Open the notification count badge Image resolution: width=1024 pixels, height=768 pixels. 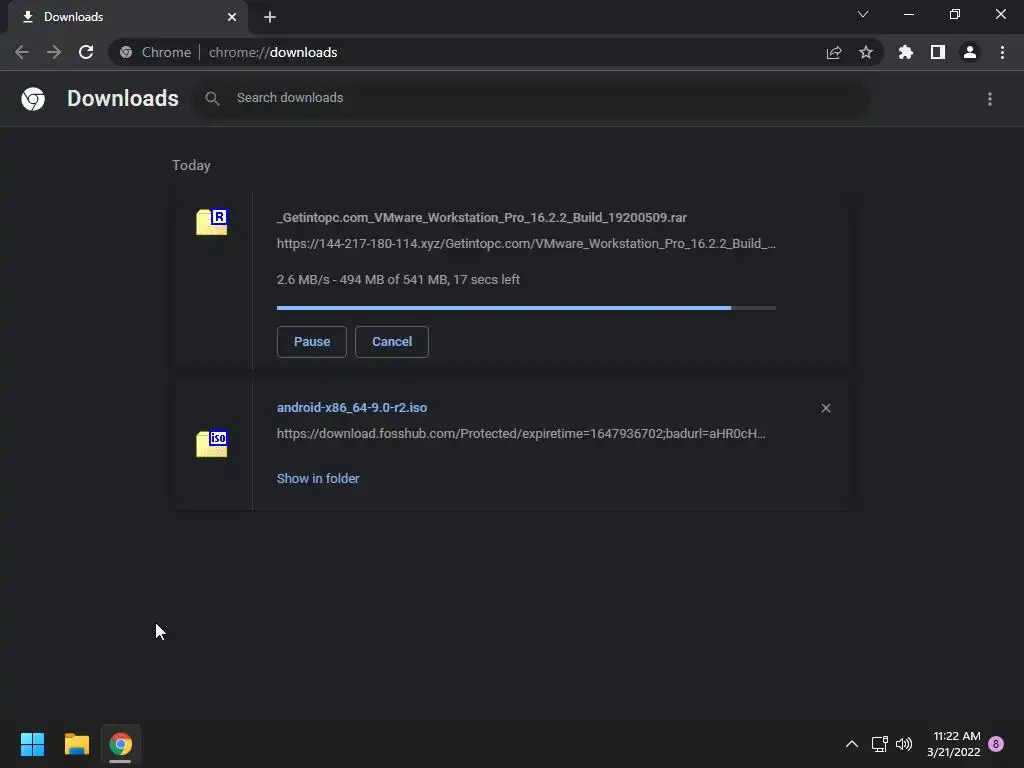pyautogui.click(x=996, y=744)
